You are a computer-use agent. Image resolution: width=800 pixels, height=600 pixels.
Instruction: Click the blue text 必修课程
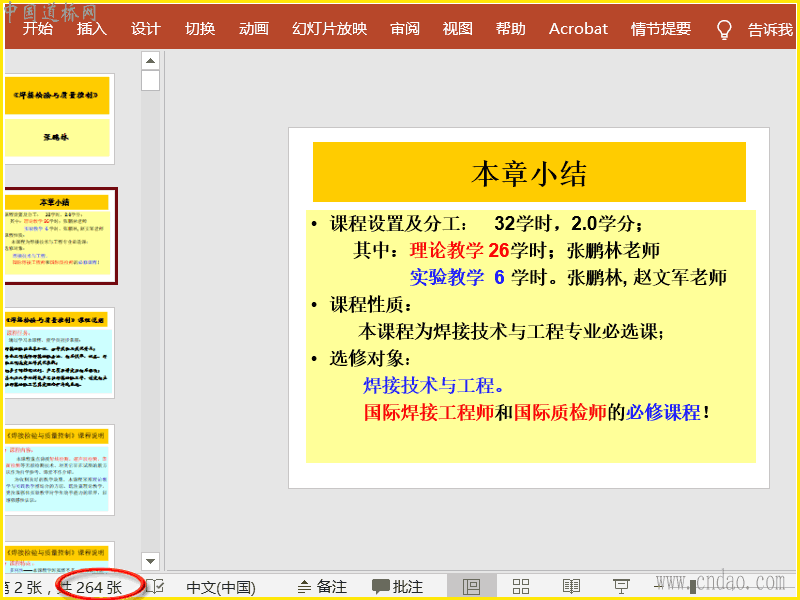tap(663, 412)
